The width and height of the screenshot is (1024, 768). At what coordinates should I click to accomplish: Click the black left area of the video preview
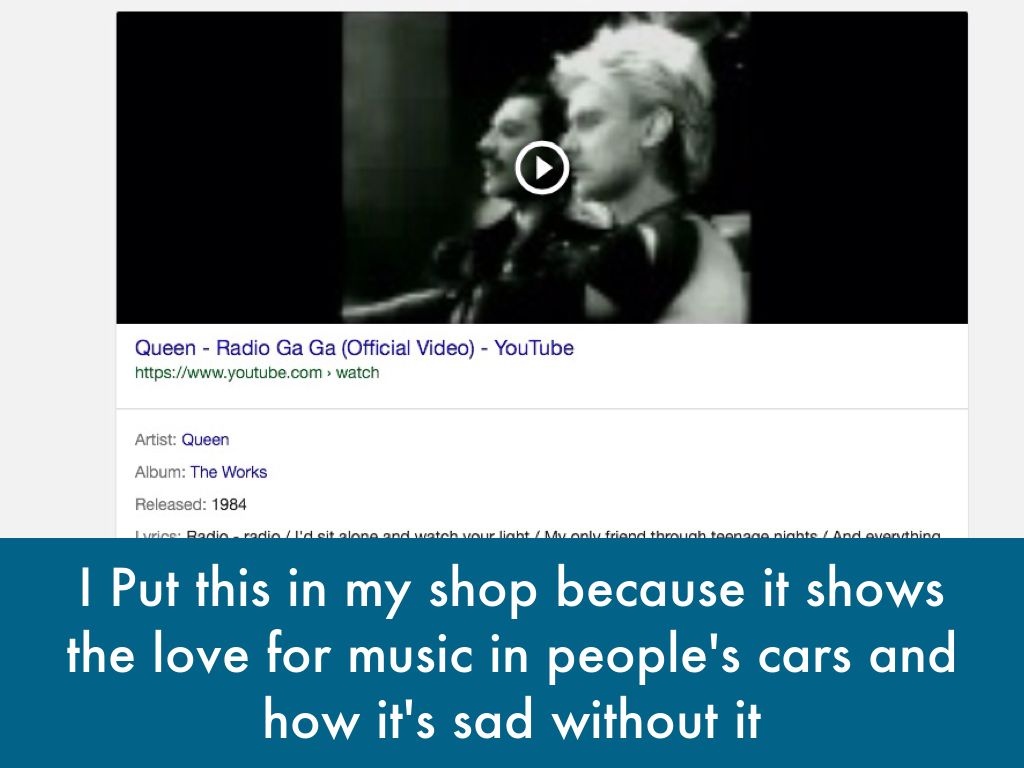pyautogui.click(x=229, y=168)
